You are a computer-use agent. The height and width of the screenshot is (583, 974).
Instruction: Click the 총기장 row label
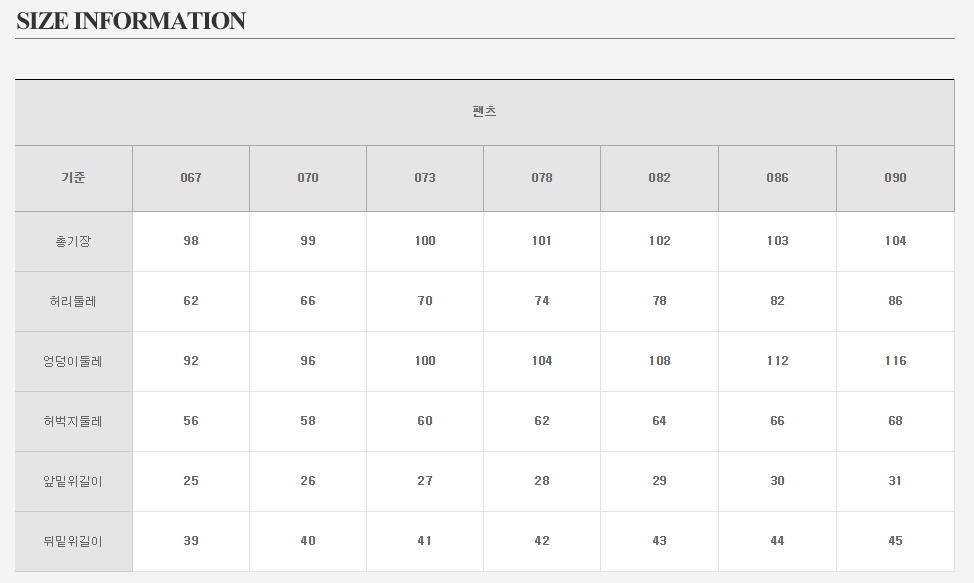coord(73,241)
